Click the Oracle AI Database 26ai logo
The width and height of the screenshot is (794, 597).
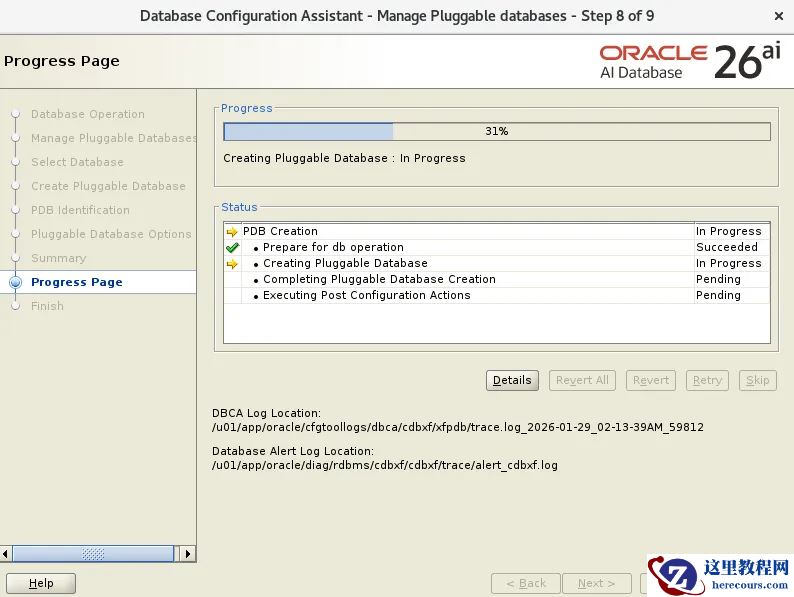pos(690,62)
